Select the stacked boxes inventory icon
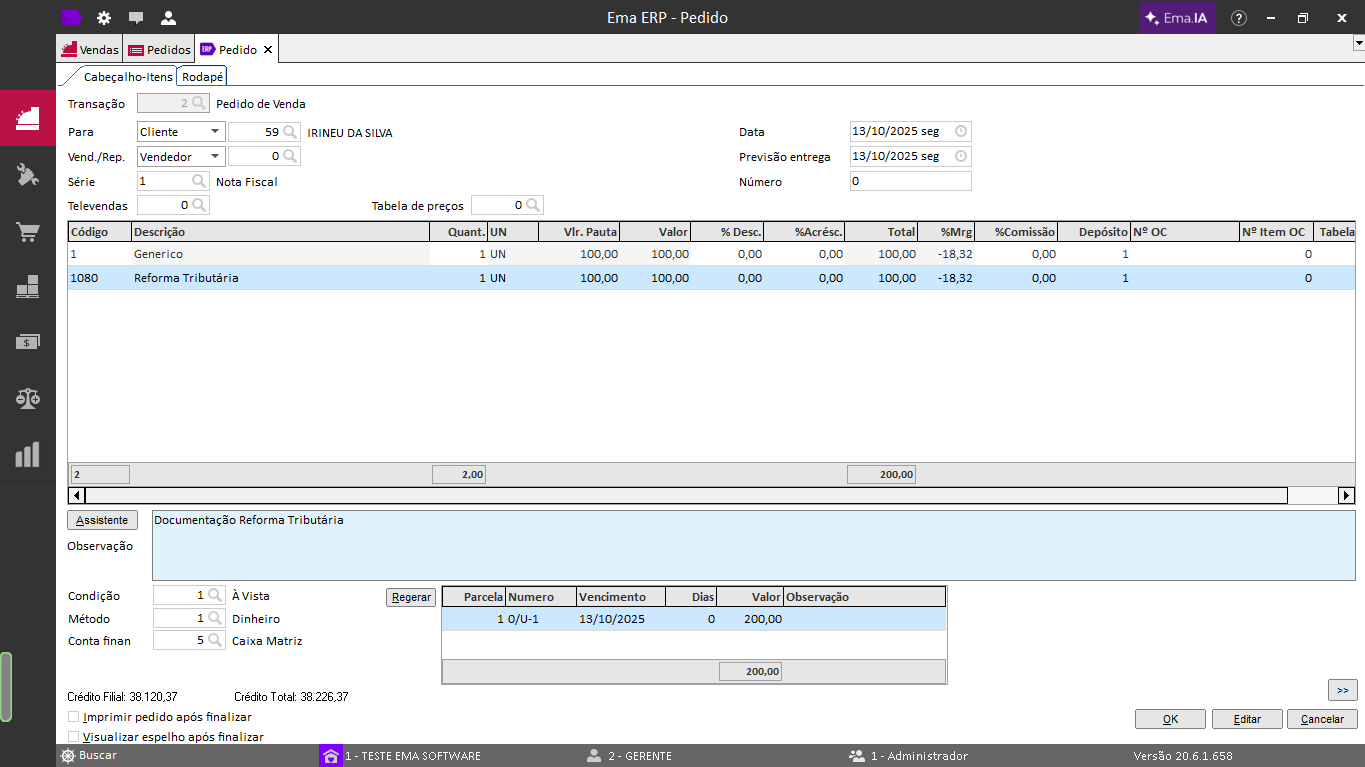 coord(27,287)
